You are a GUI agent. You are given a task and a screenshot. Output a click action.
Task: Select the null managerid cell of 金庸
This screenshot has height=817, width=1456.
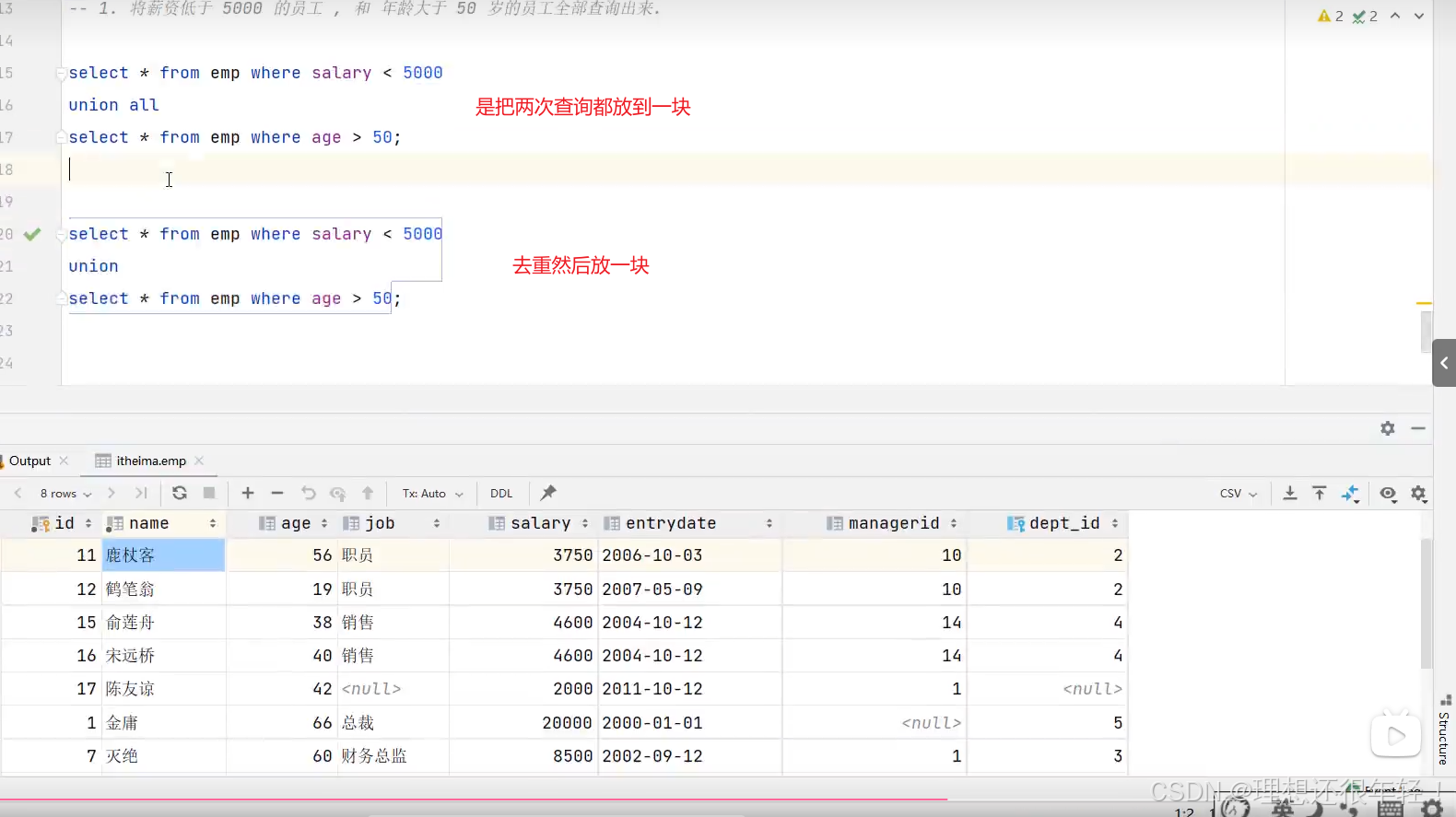875,723
